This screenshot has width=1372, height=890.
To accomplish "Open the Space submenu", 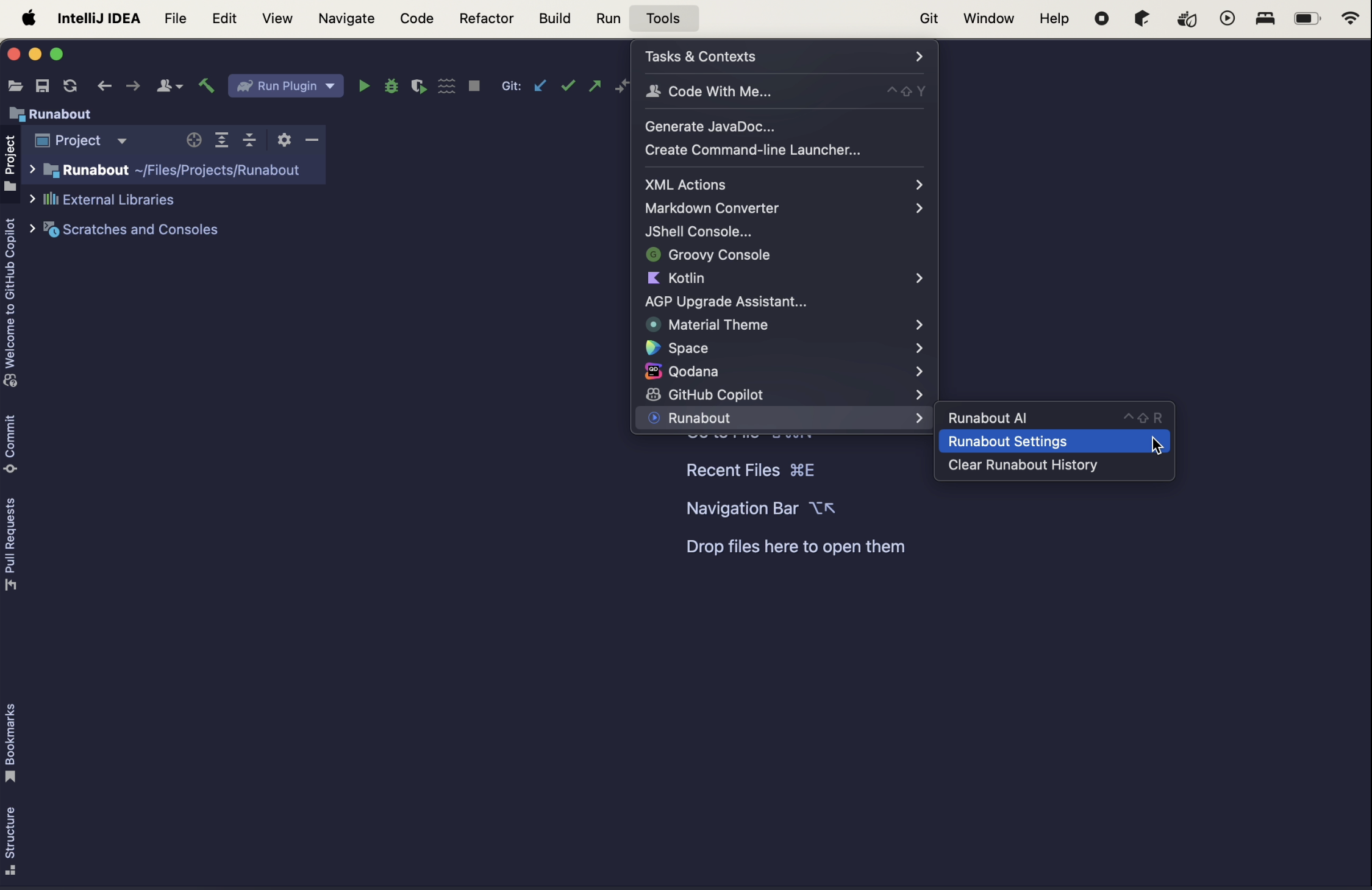I will click(784, 348).
